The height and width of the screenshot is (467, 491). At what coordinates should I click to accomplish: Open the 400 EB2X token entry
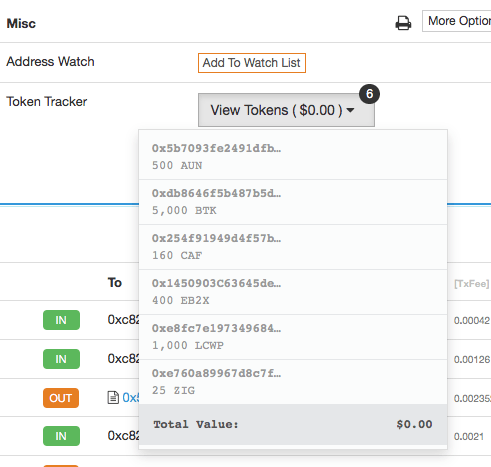tap(293, 292)
